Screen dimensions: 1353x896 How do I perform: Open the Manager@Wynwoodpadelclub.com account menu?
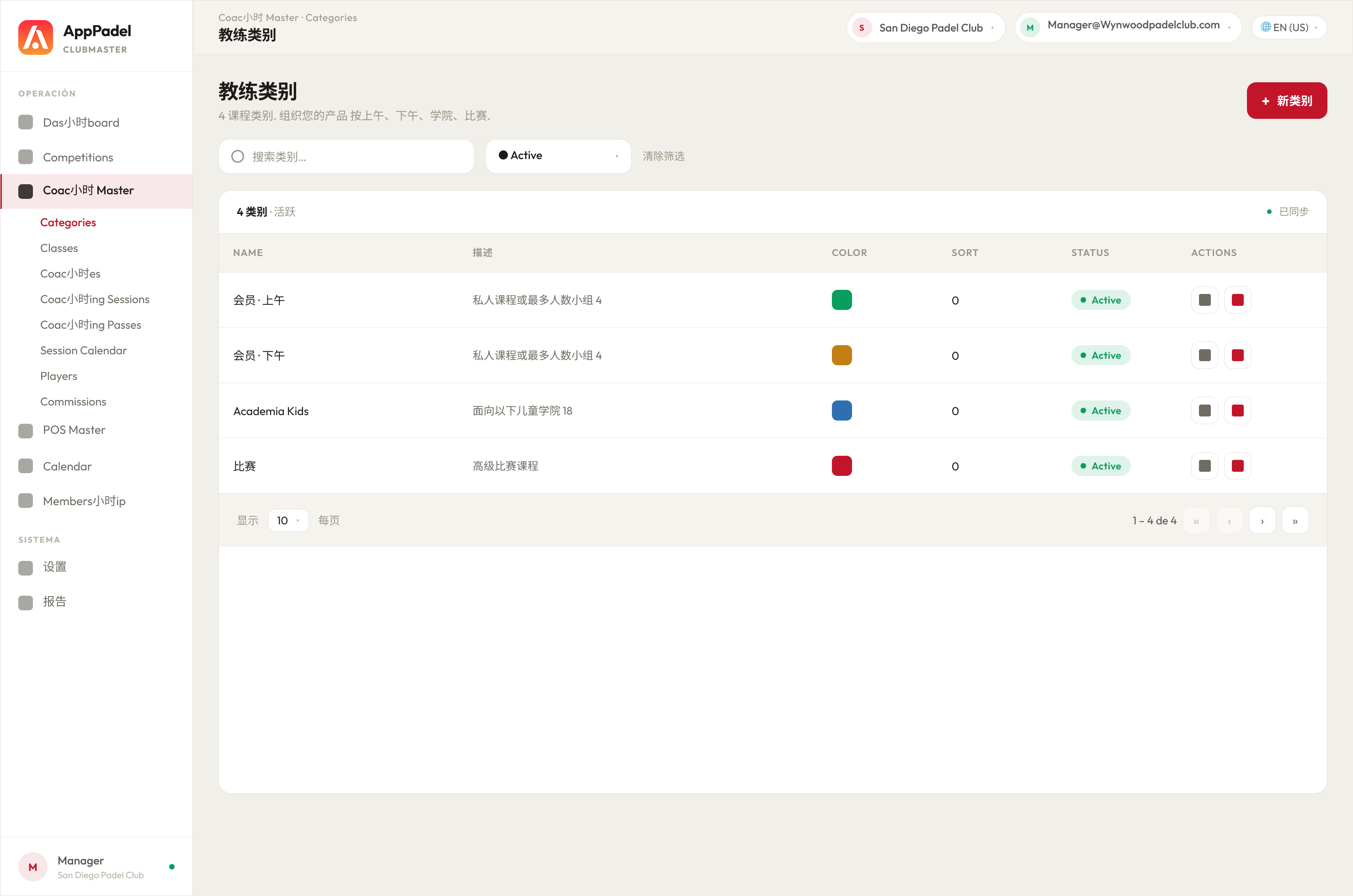(x=1128, y=27)
